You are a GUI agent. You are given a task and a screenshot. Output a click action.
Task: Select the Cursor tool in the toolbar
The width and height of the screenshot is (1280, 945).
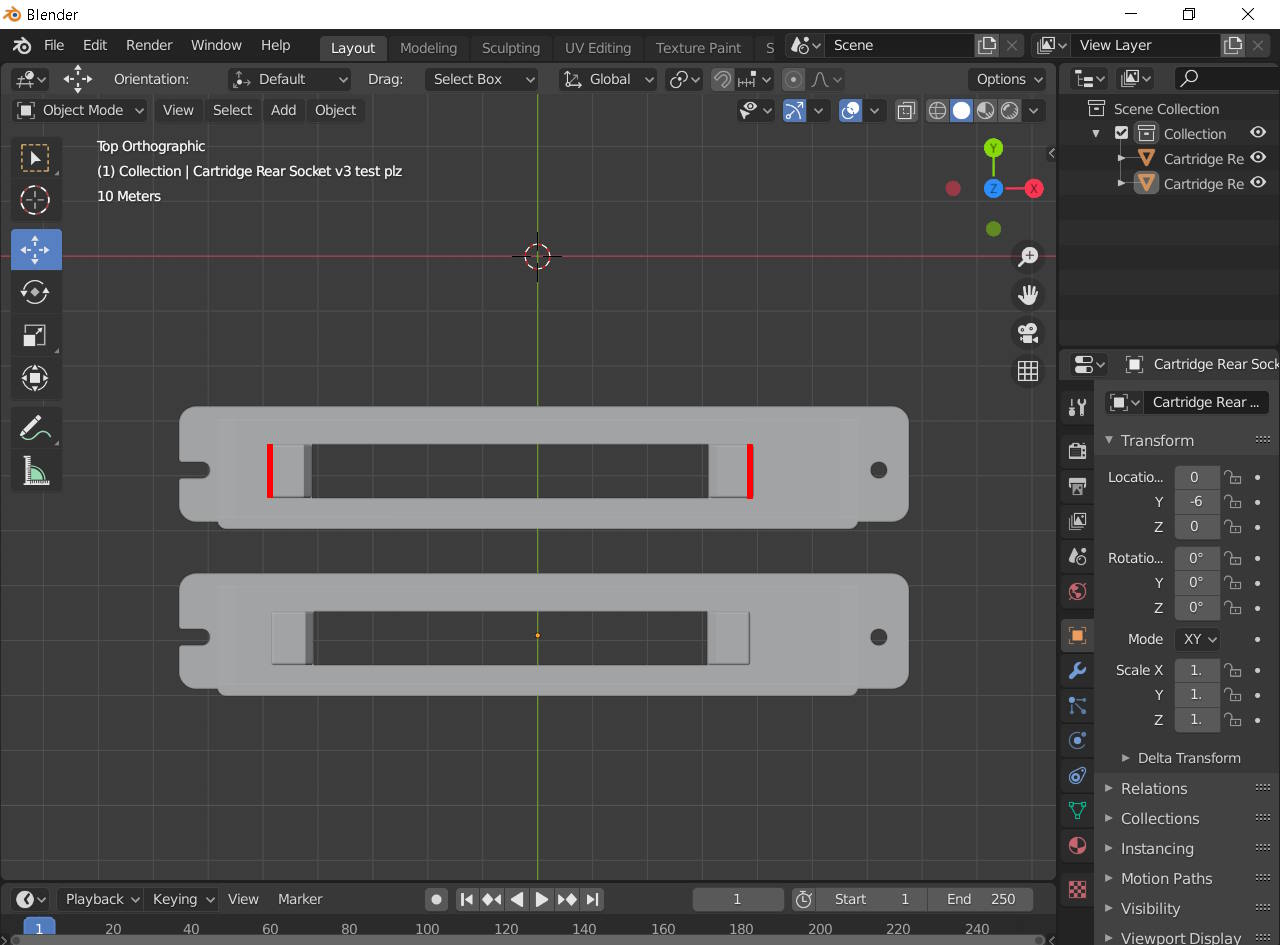(x=35, y=201)
